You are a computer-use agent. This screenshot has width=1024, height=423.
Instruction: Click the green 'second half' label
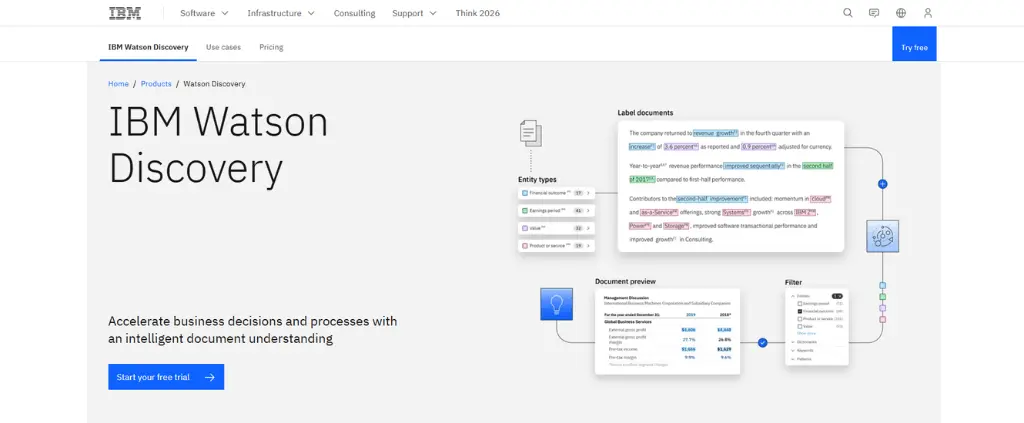pos(818,166)
